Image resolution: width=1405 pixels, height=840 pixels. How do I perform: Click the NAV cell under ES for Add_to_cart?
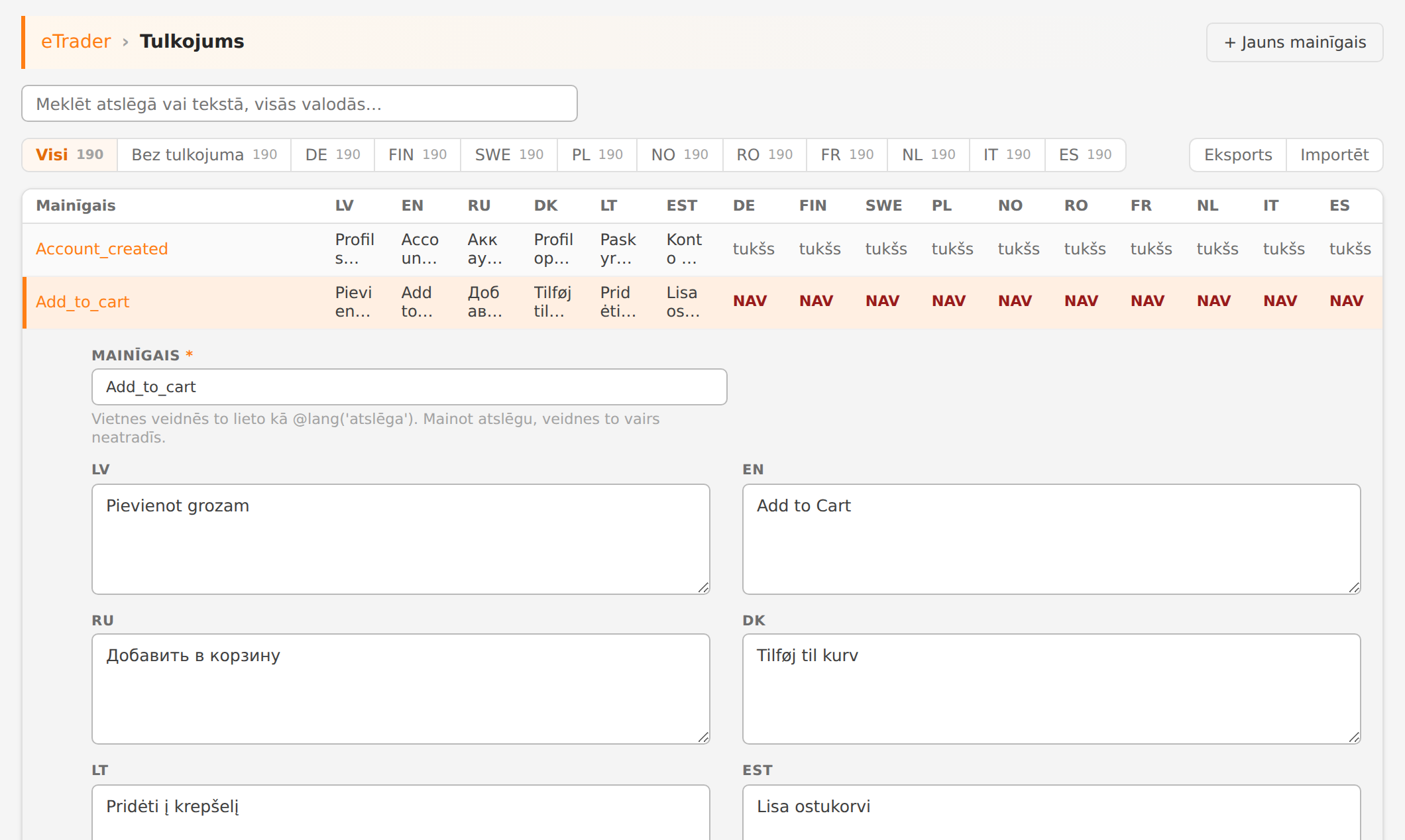[x=1346, y=301]
